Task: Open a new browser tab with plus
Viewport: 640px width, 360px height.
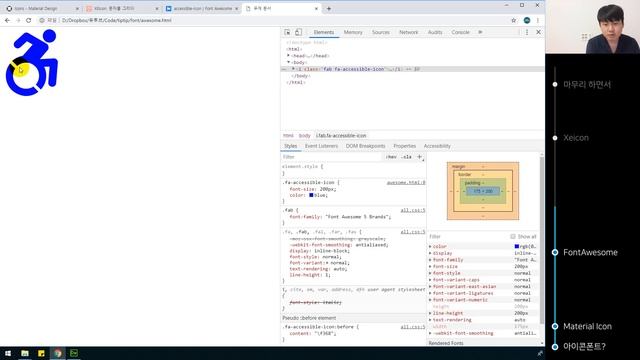Action: coord(329,8)
